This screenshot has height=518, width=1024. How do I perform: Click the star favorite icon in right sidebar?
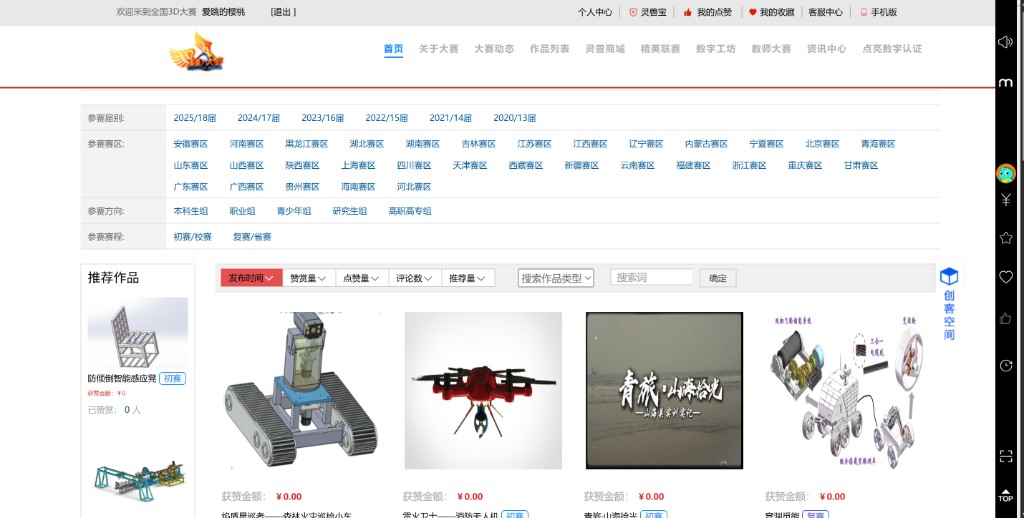point(1006,238)
